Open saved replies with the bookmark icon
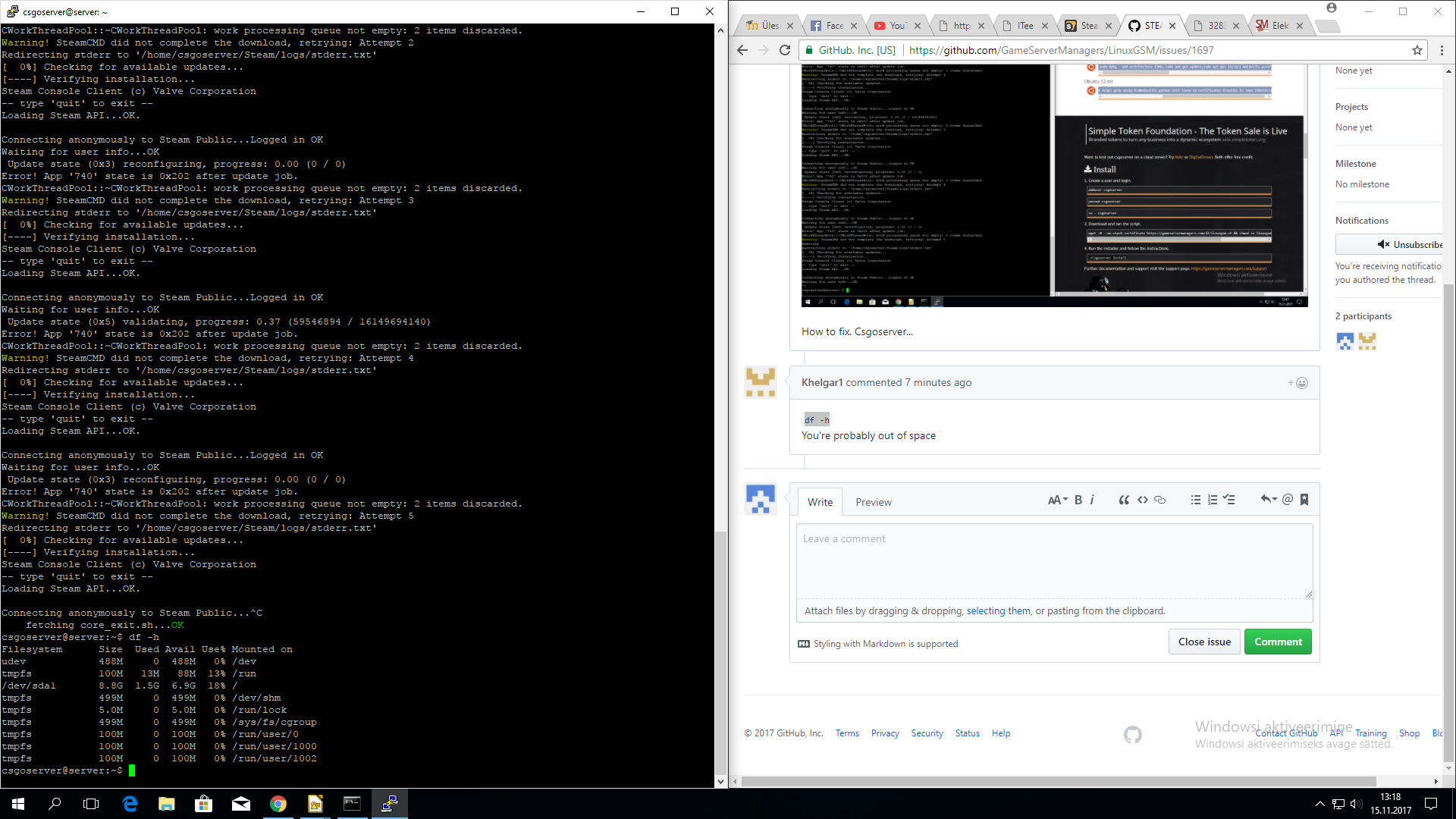 (1304, 500)
